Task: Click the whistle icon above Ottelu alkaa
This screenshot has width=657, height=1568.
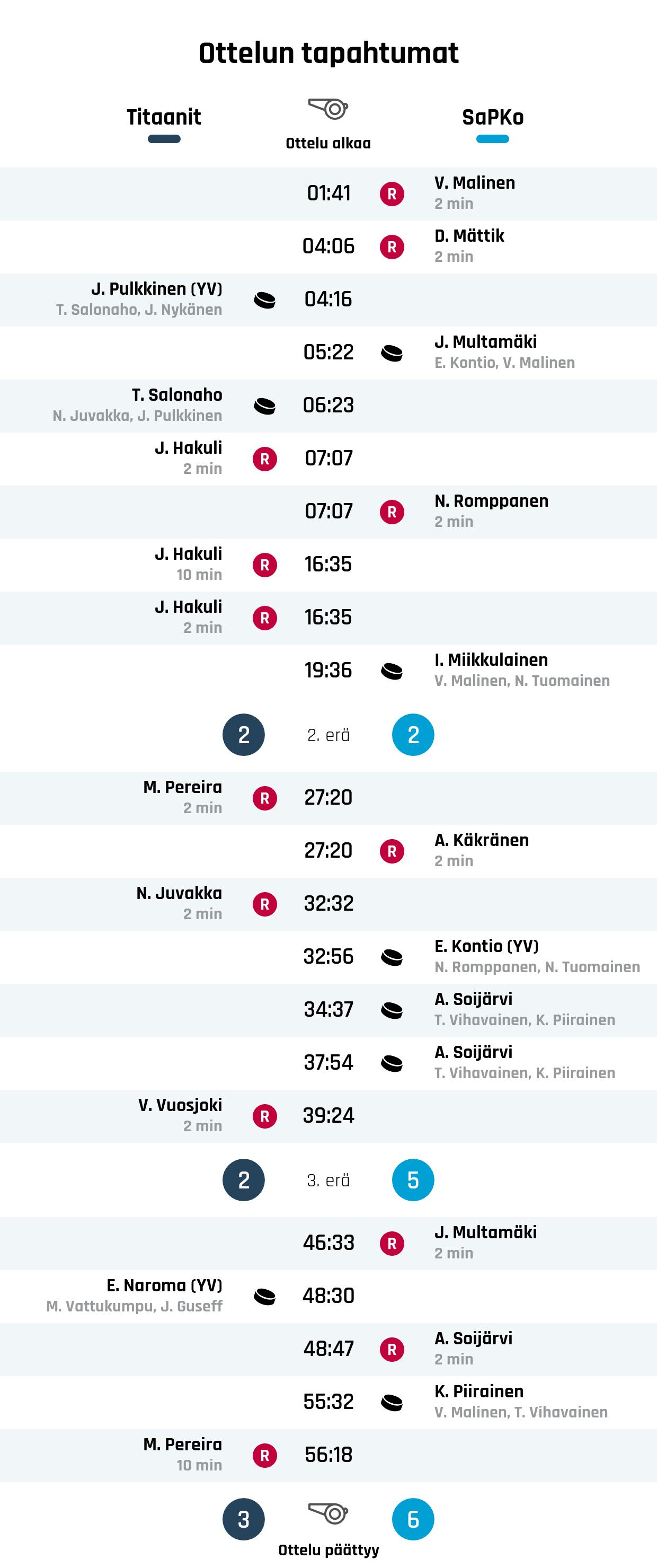Action: tap(328, 109)
